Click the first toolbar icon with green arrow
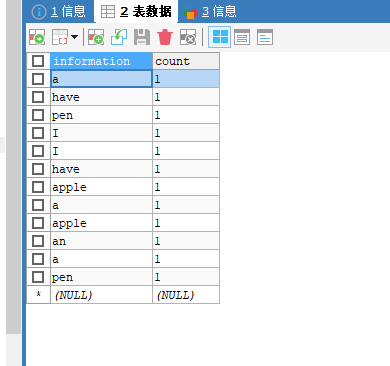Viewport: 390px width, 366px height. tap(37, 37)
